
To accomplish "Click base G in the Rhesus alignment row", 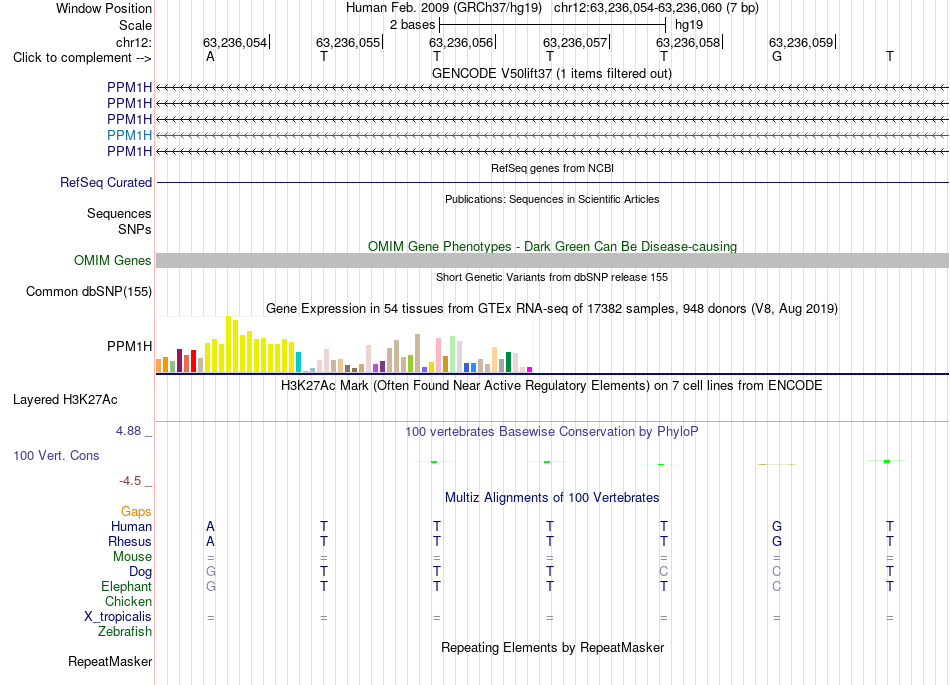I will 777,541.
